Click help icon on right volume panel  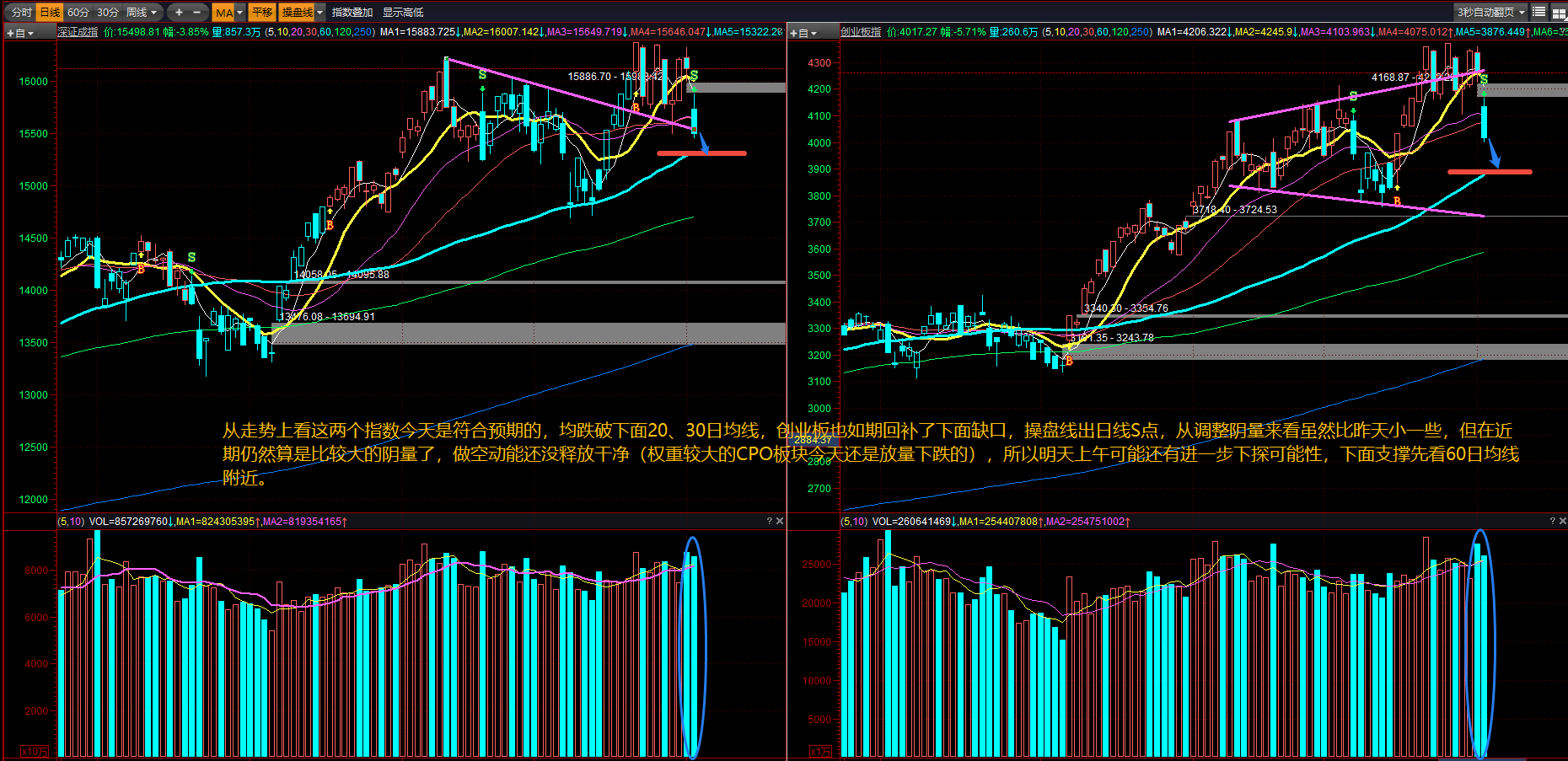pos(1552,521)
